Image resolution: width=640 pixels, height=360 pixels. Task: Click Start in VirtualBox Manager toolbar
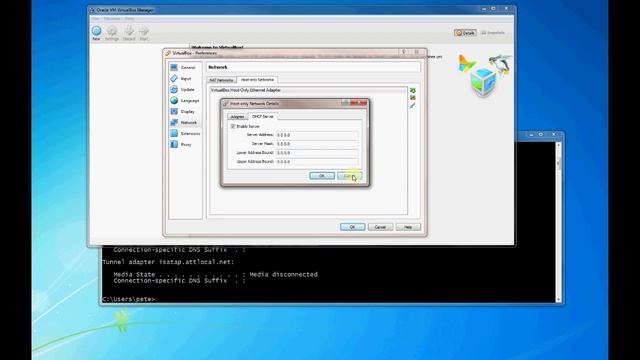[144, 33]
